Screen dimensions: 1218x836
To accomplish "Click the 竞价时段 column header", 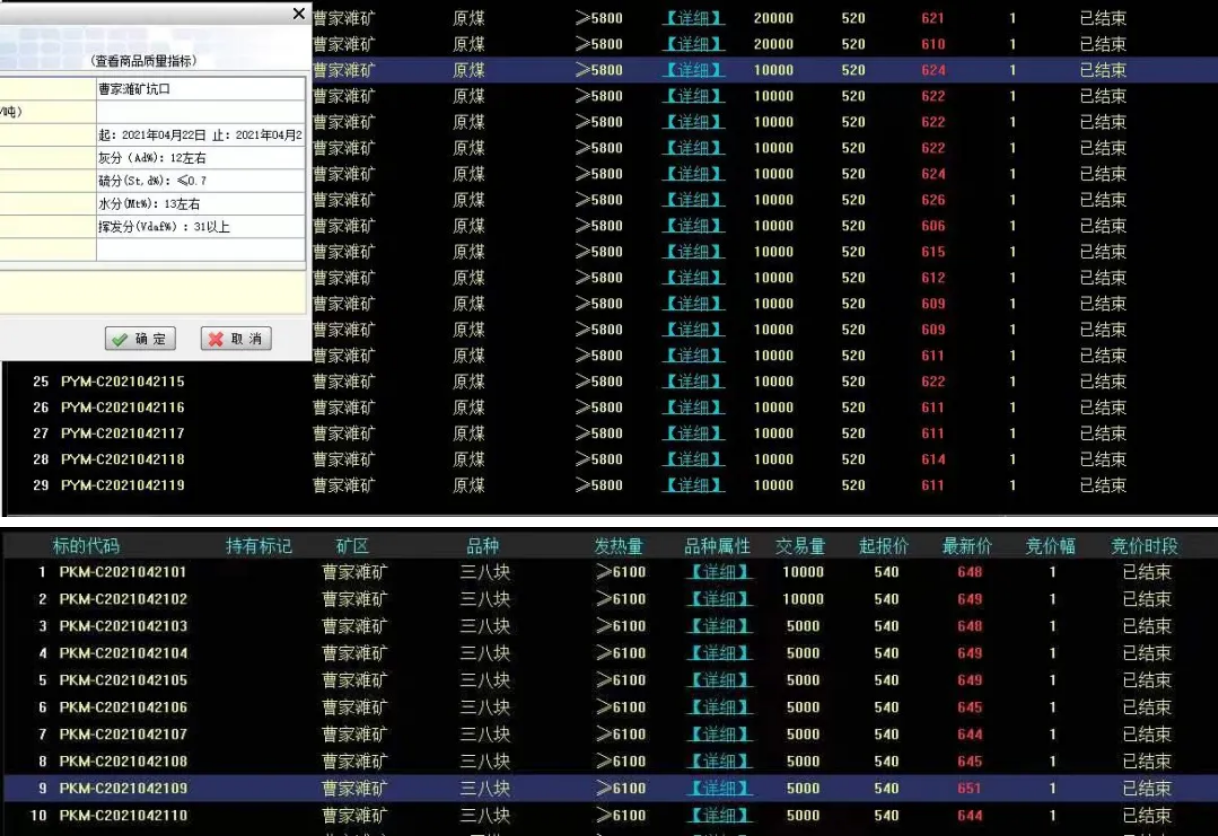I will click(x=1144, y=547).
